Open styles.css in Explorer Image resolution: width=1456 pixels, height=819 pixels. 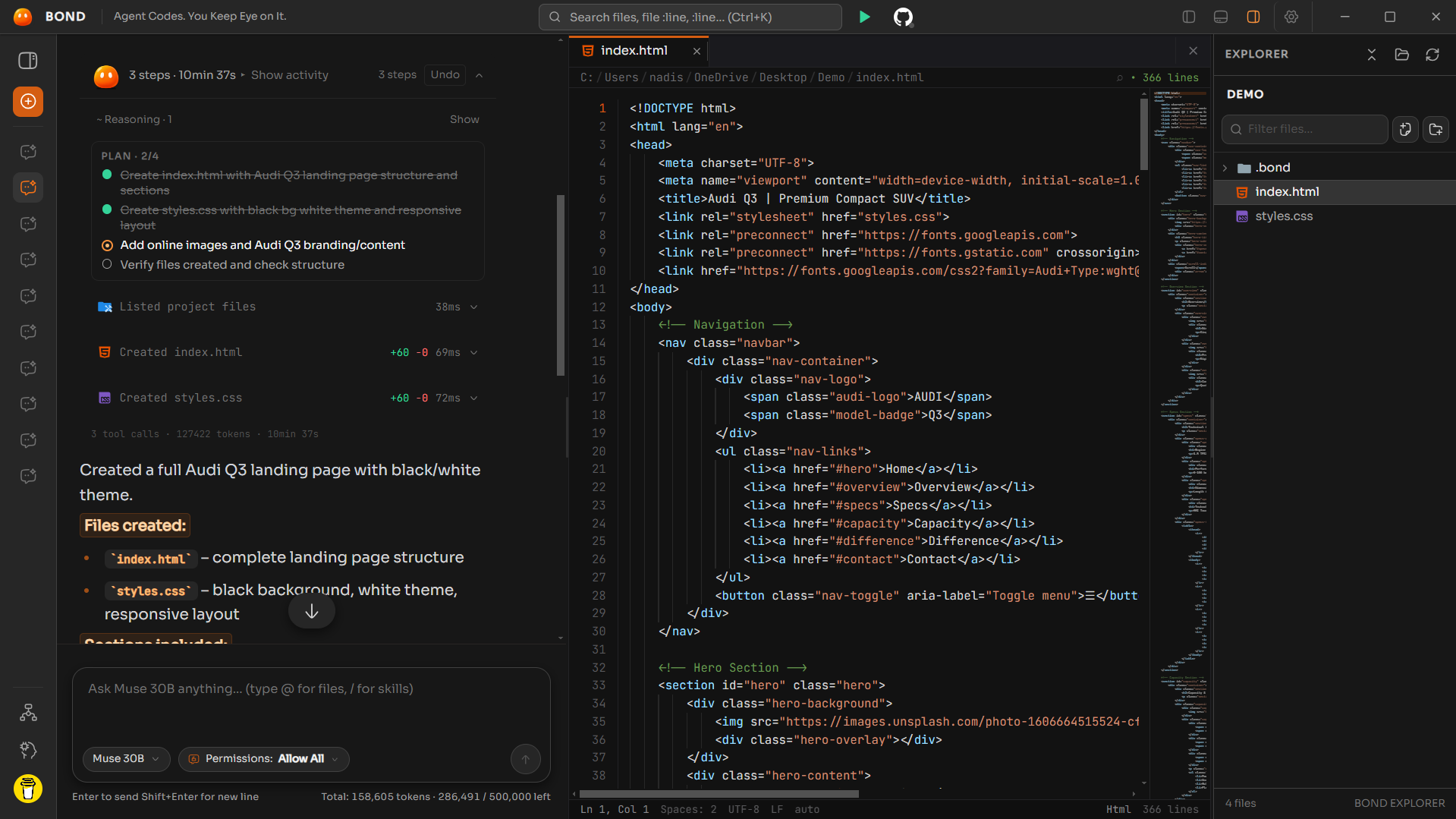1284,216
